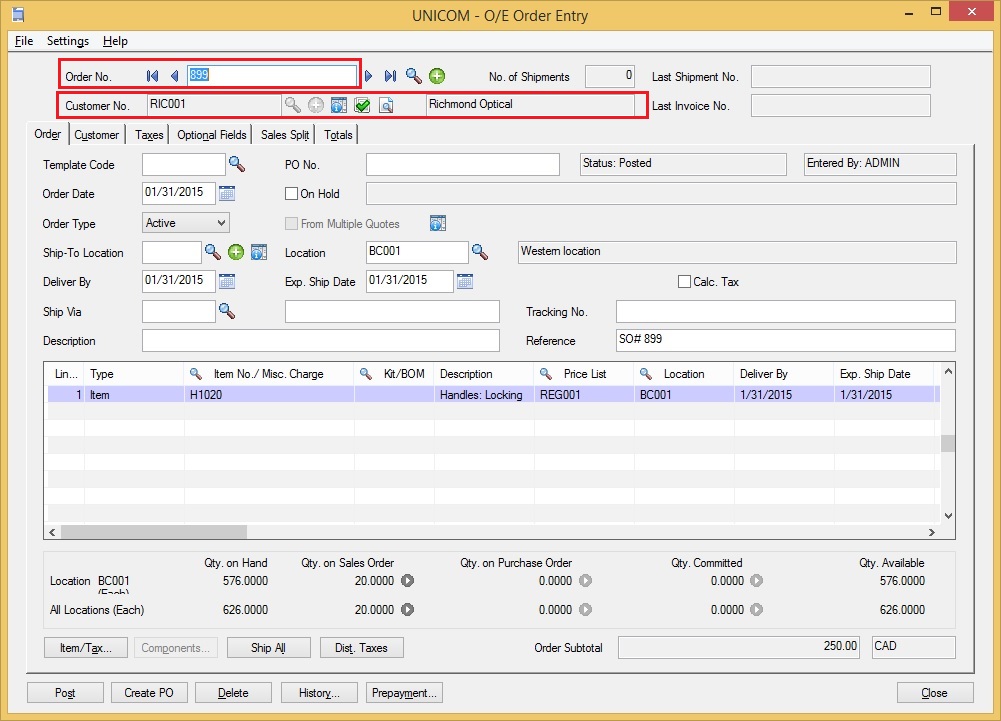Open the Order No. finder magnifier
Screen dimensions: 1001x721
click(414, 76)
